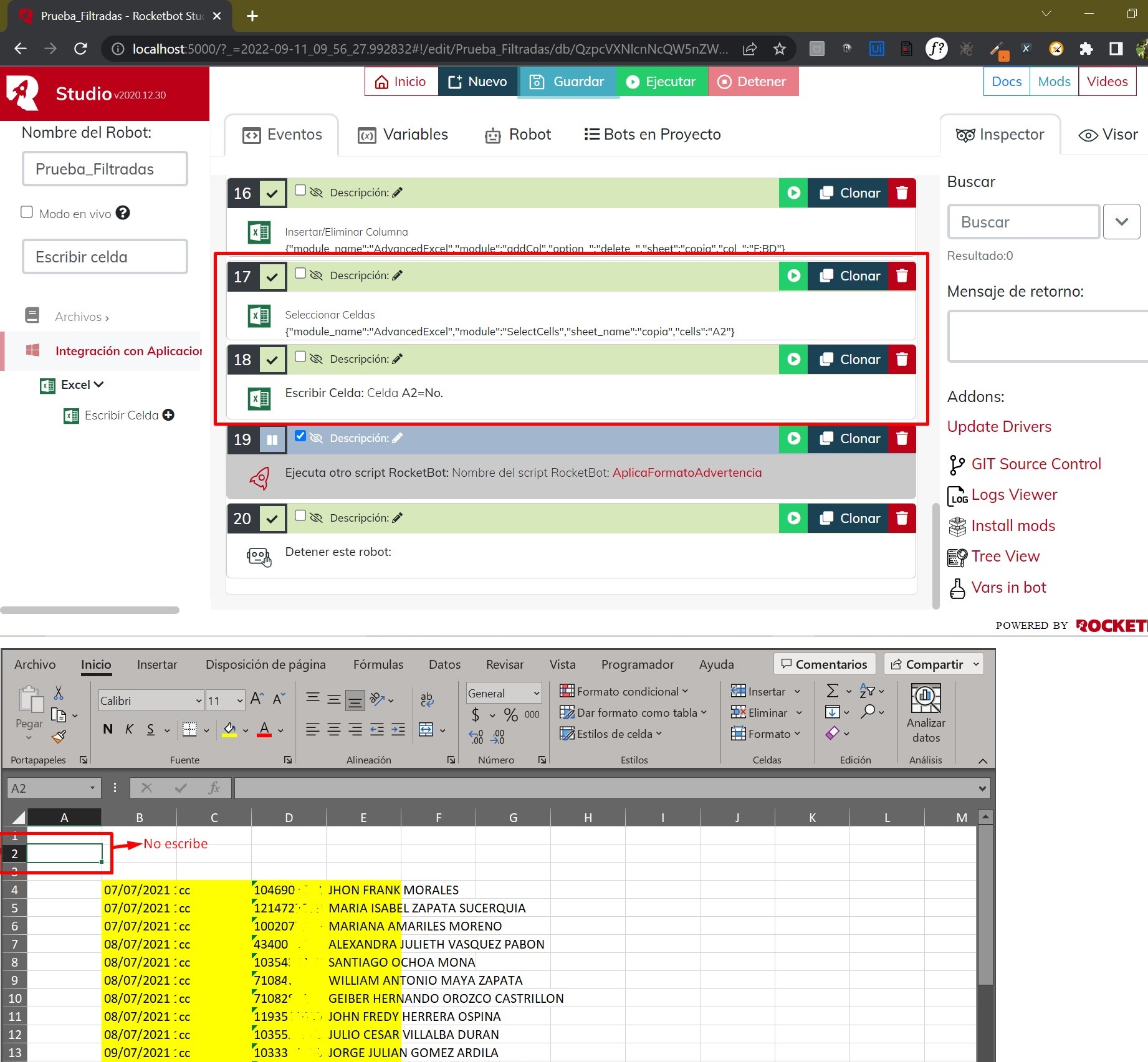
Task: Delete step 18 using the trash icon
Action: point(901,360)
